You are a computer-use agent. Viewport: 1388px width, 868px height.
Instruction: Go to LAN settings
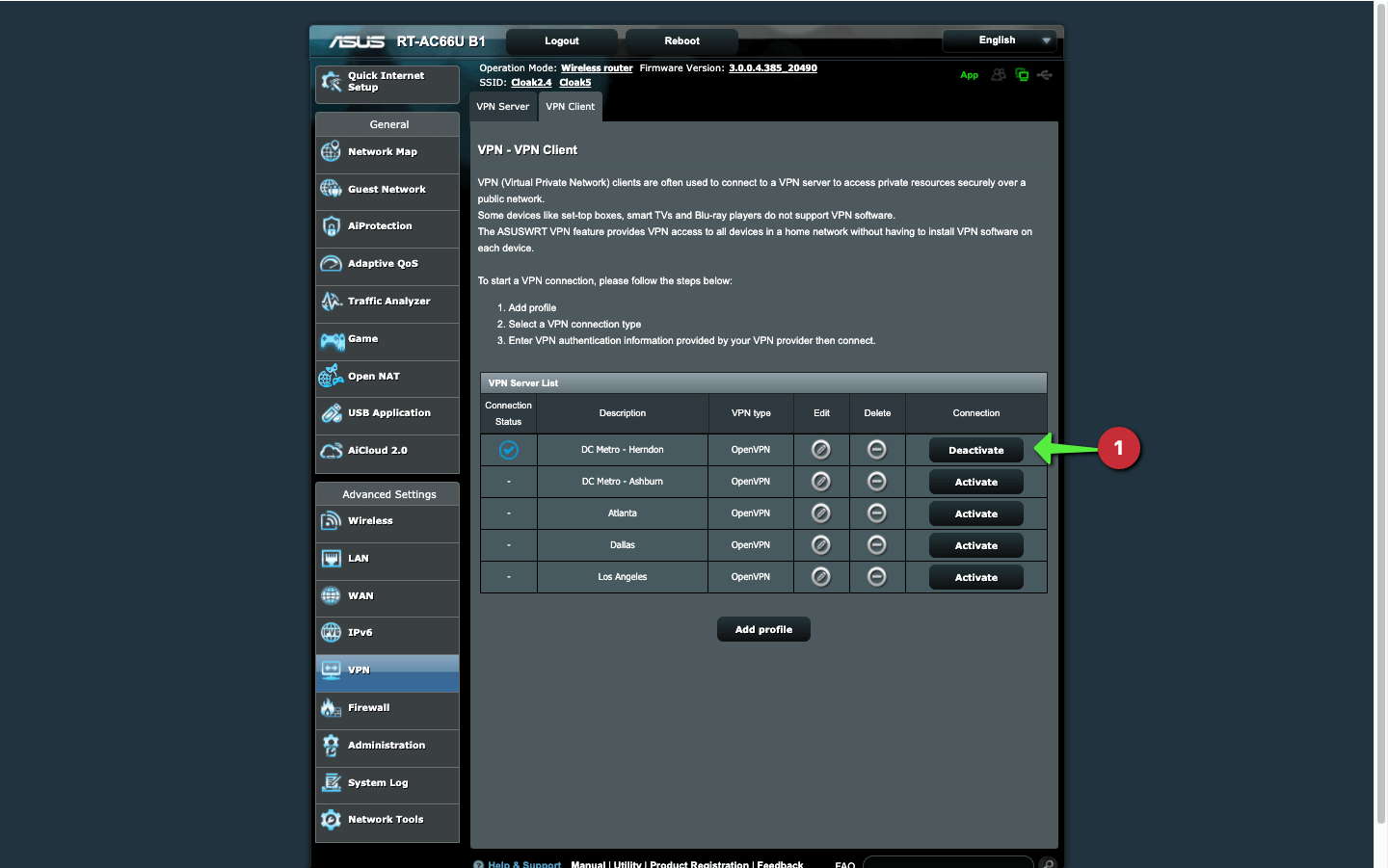[x=387, y=559]
